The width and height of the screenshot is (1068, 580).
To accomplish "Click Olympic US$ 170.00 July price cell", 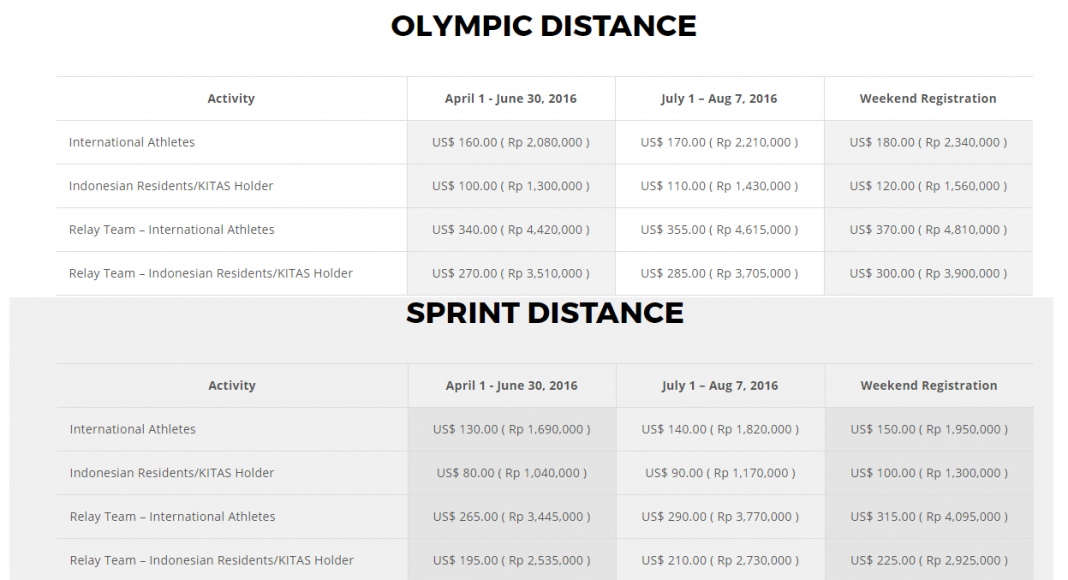I will (x=719, y=142).
